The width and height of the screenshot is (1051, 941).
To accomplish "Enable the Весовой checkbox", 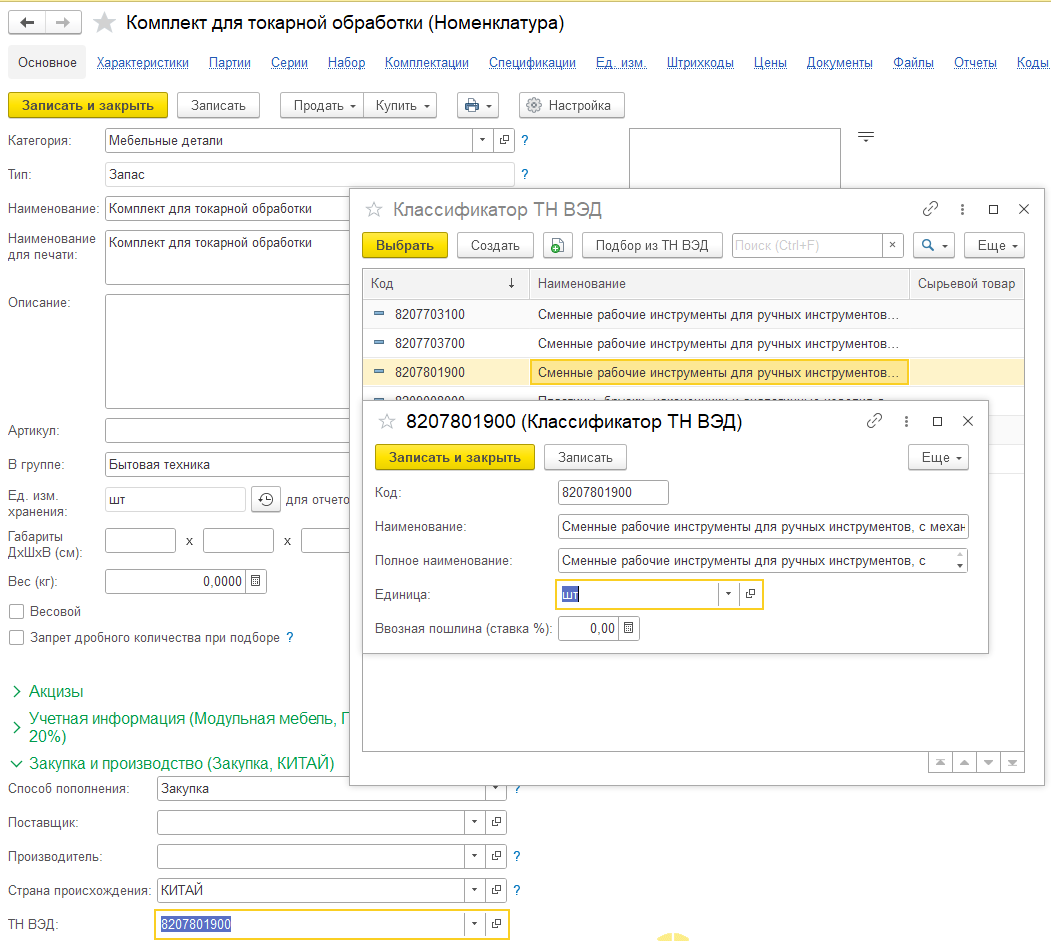I will [x=16, y=611].
